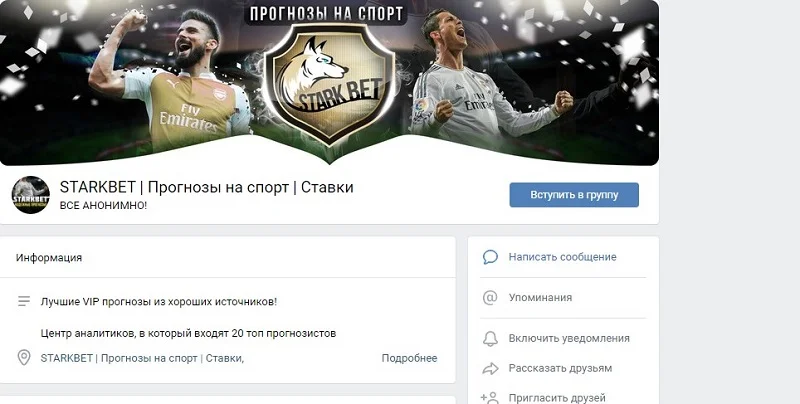Click the invite friends person icon
Viewport: 800px width, 404px height.
click(490, 397)
